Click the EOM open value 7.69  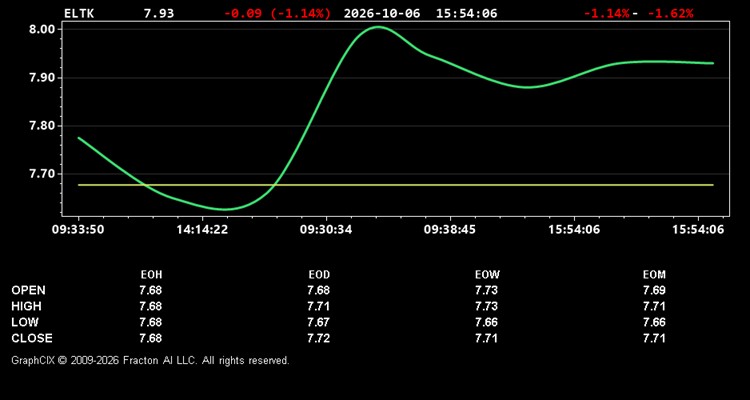click(x=654, y=290)
